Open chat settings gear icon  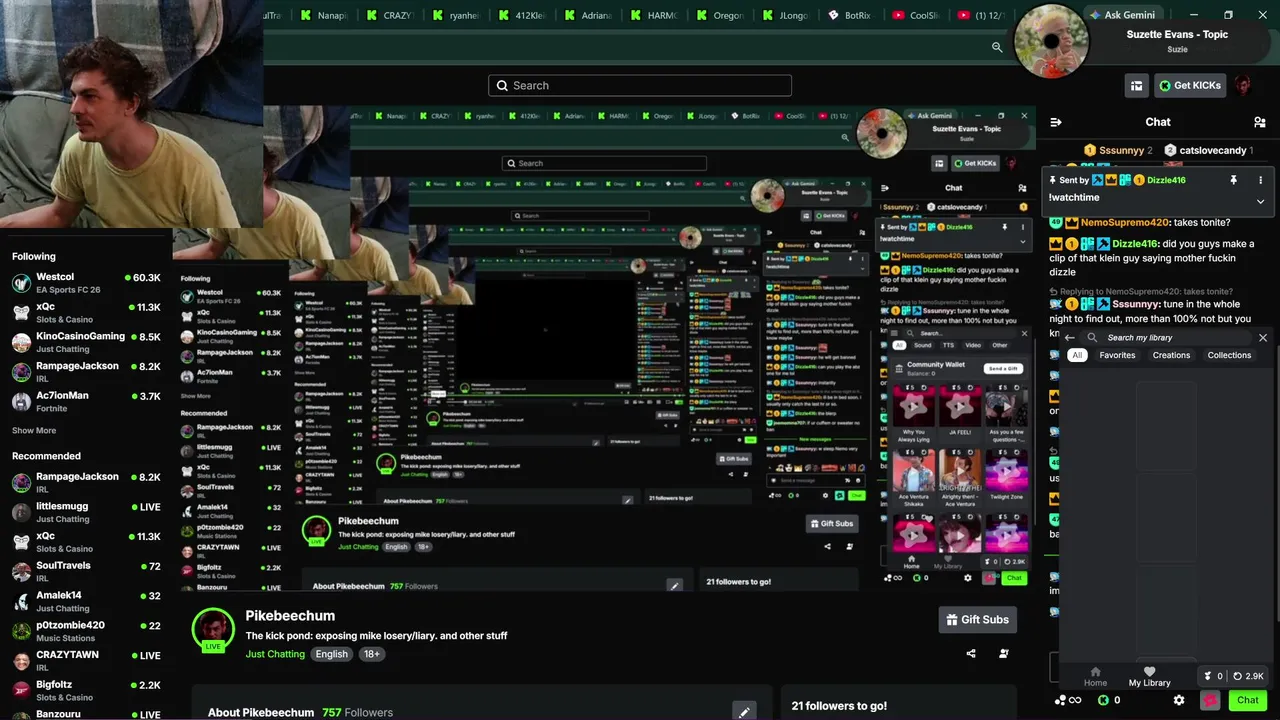click(1179, 700)
